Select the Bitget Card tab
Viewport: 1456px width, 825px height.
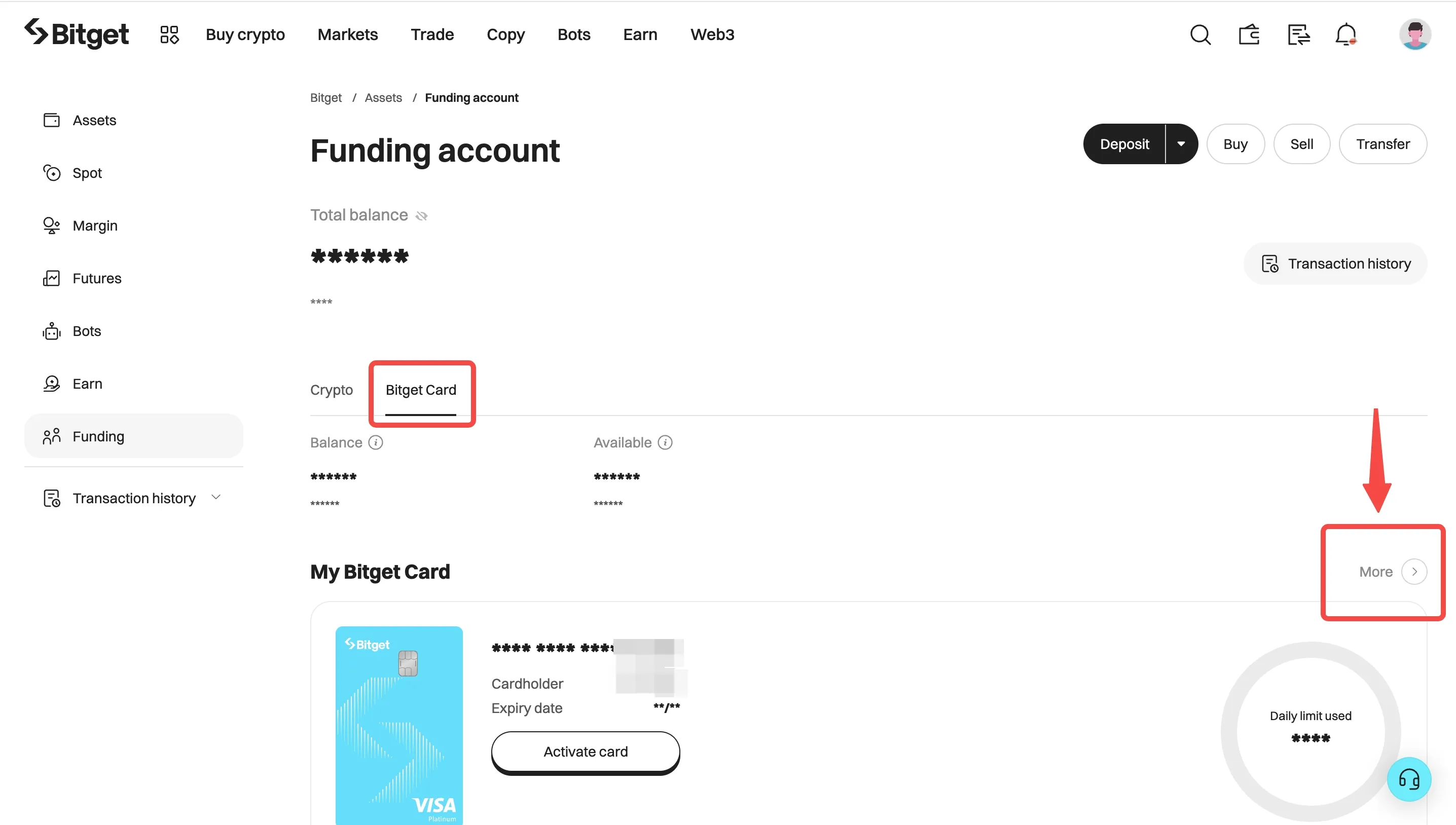(421, 390)
